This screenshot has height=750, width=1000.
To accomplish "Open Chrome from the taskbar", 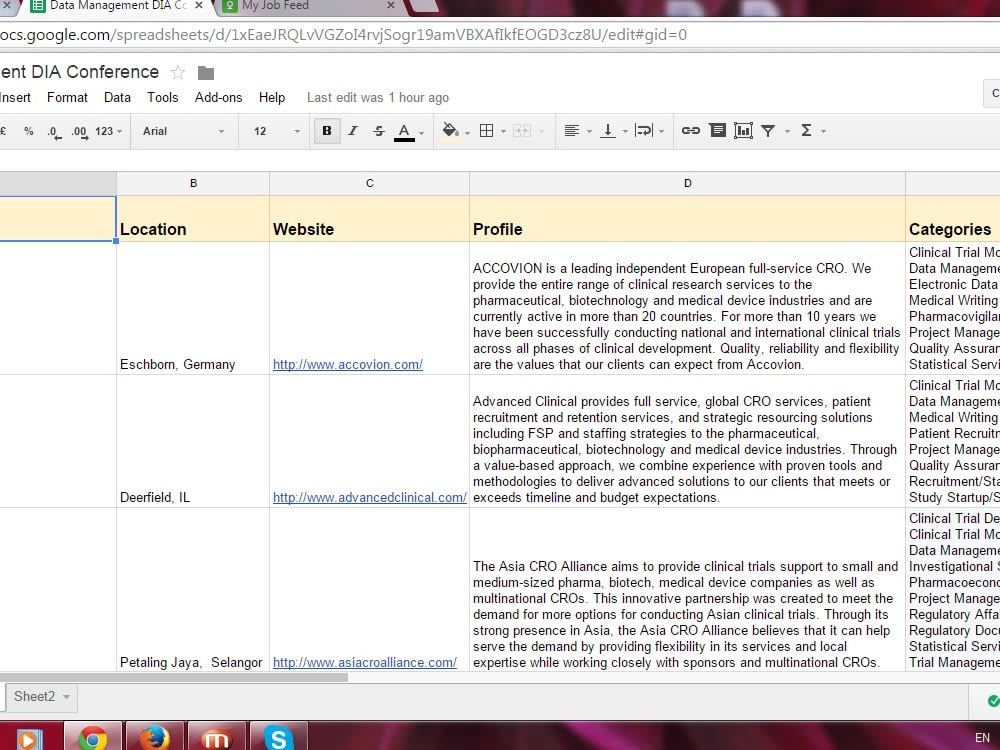I will [x=93, y=736].
